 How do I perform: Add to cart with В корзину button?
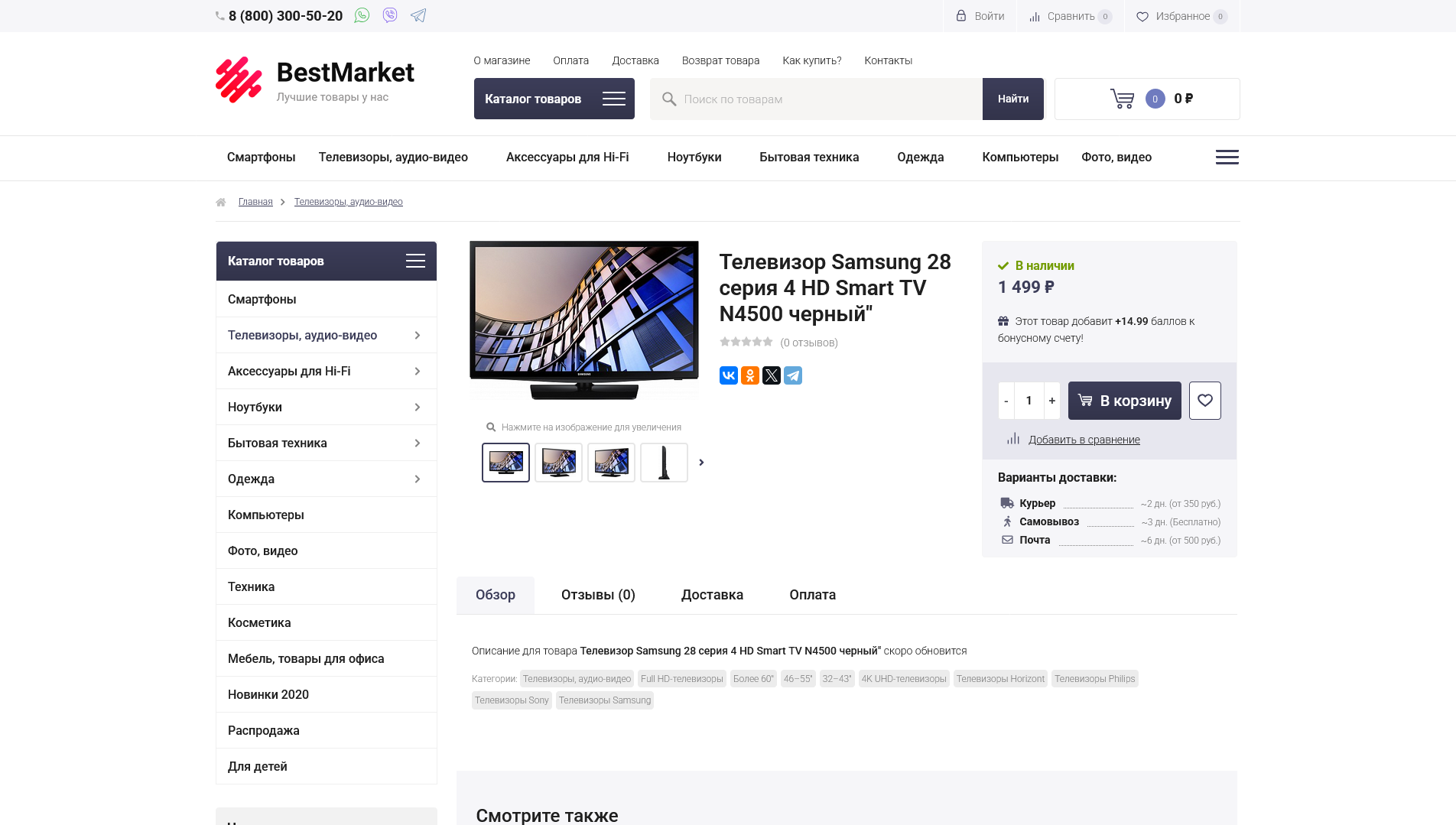coord(1125,401)
